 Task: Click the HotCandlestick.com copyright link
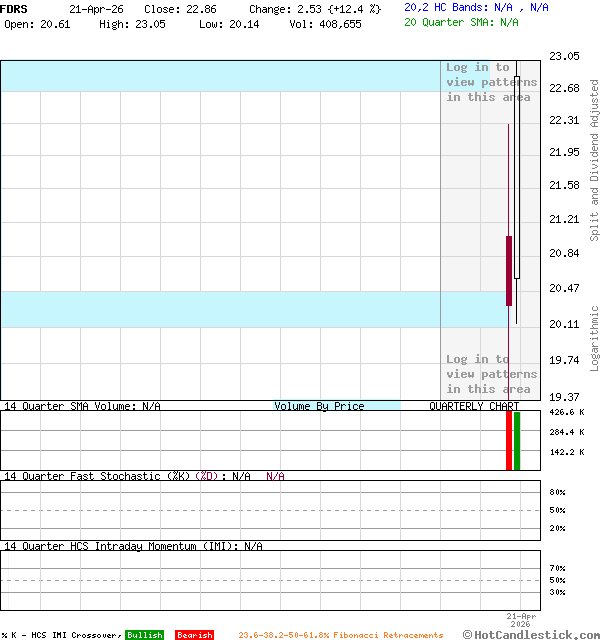pyautogui.click(x=531, y=634)
